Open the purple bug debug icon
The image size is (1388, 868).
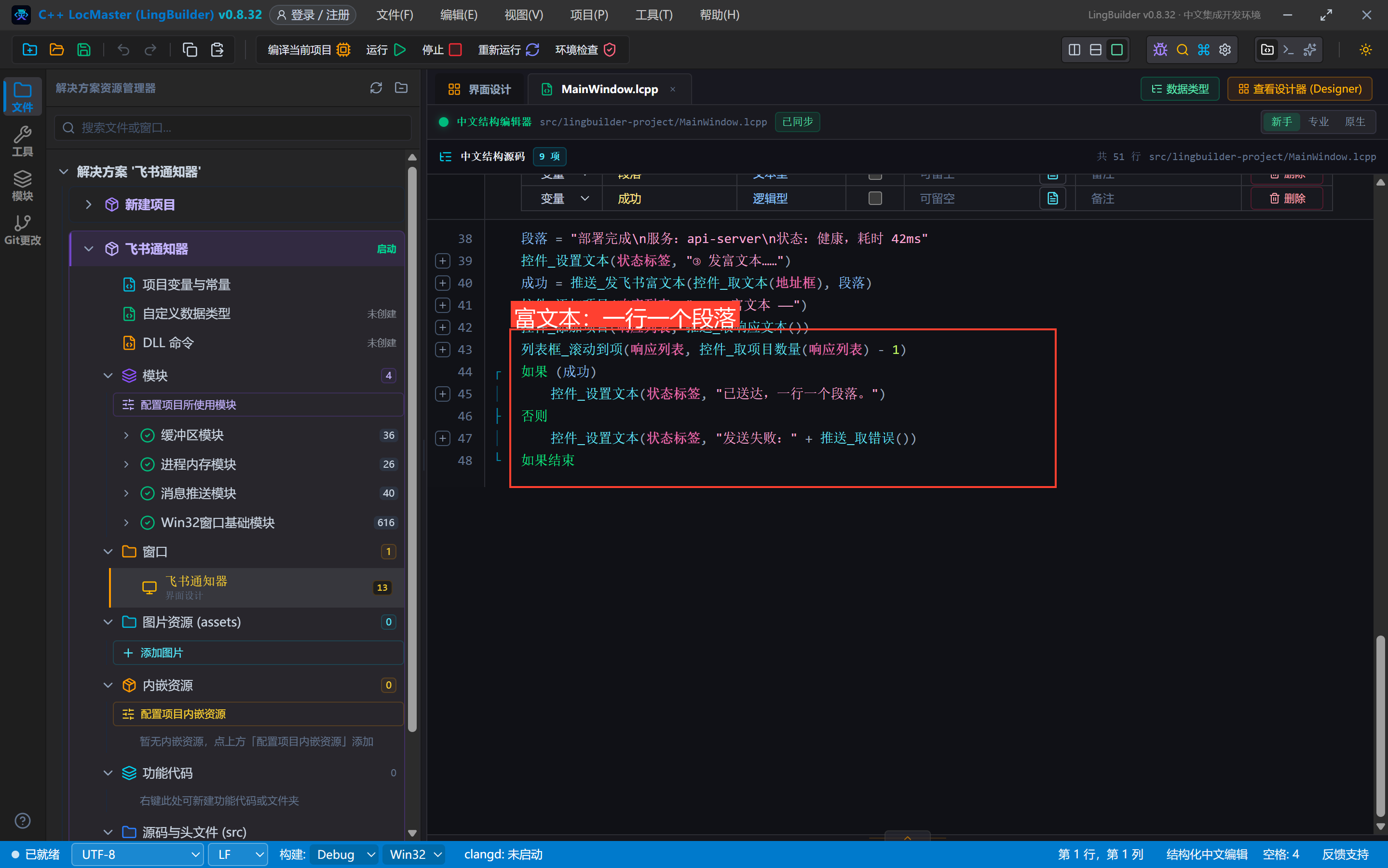point(1160,50)
